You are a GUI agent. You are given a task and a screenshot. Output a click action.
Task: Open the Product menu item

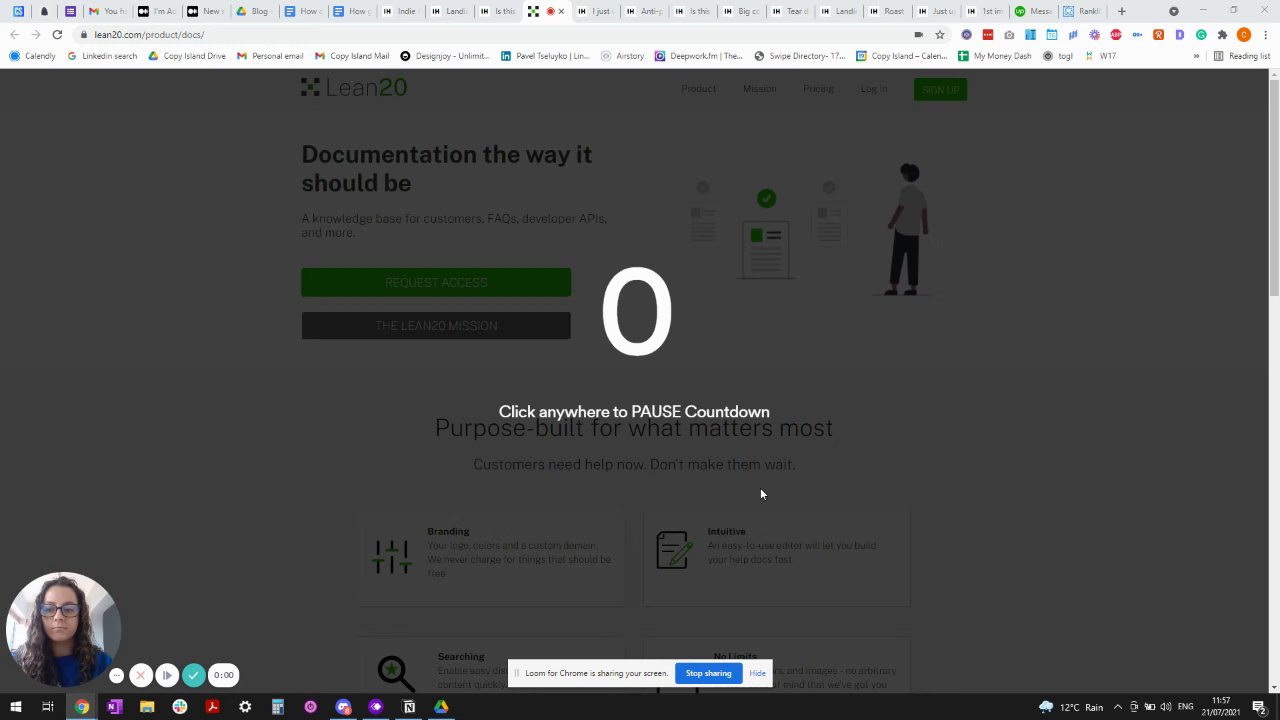click(698, 89)
